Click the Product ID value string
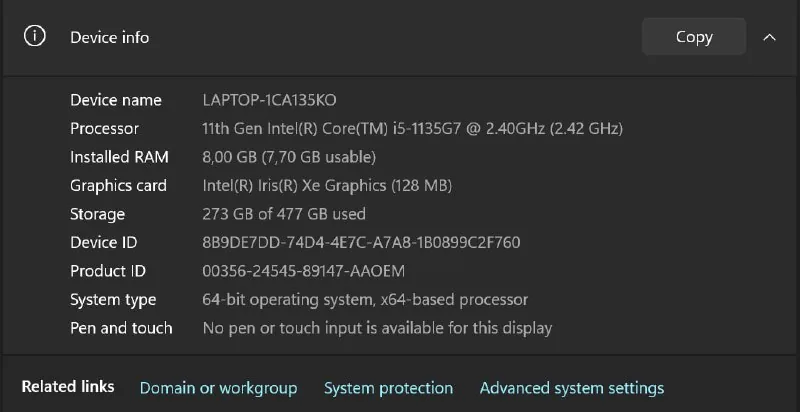 (304, 271)
